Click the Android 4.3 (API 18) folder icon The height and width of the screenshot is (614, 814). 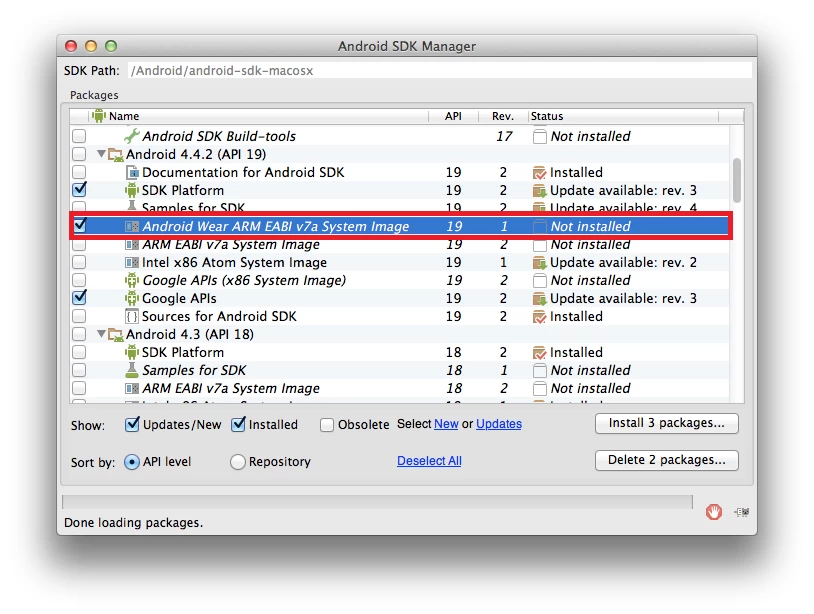(x=115, y=335)
